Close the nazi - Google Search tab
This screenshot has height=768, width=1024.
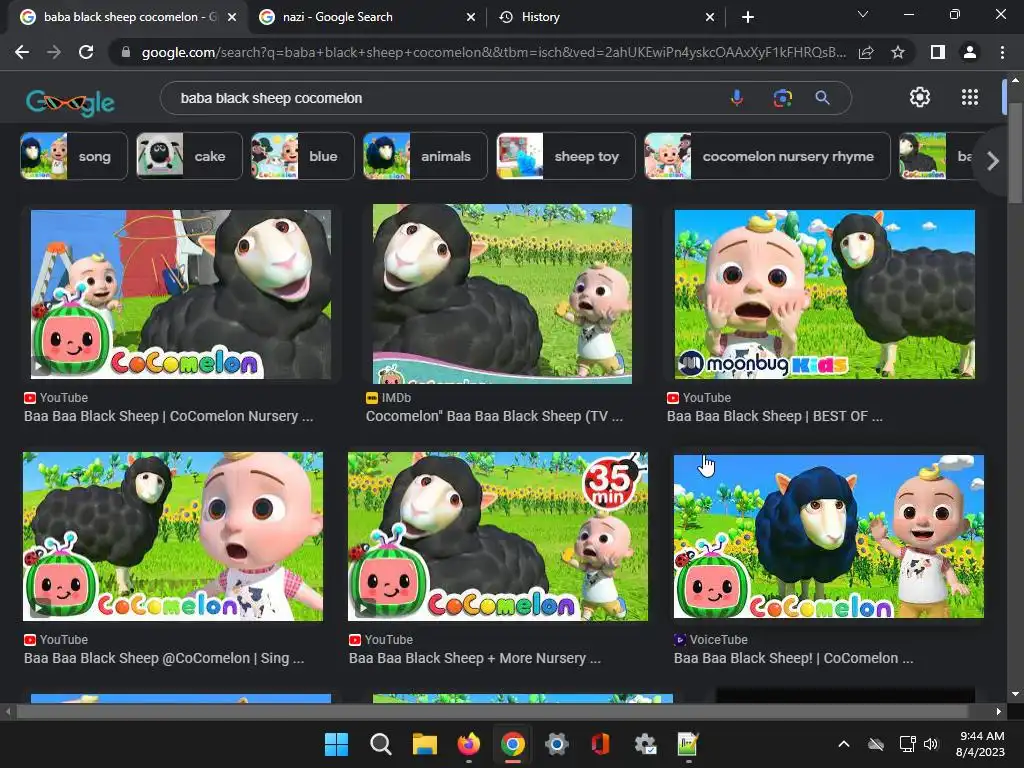pyautogui.click(x=471, y=18)
